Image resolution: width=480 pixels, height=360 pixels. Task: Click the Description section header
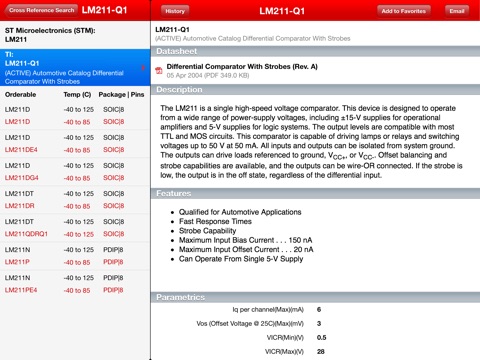click(x=315, y=90)
